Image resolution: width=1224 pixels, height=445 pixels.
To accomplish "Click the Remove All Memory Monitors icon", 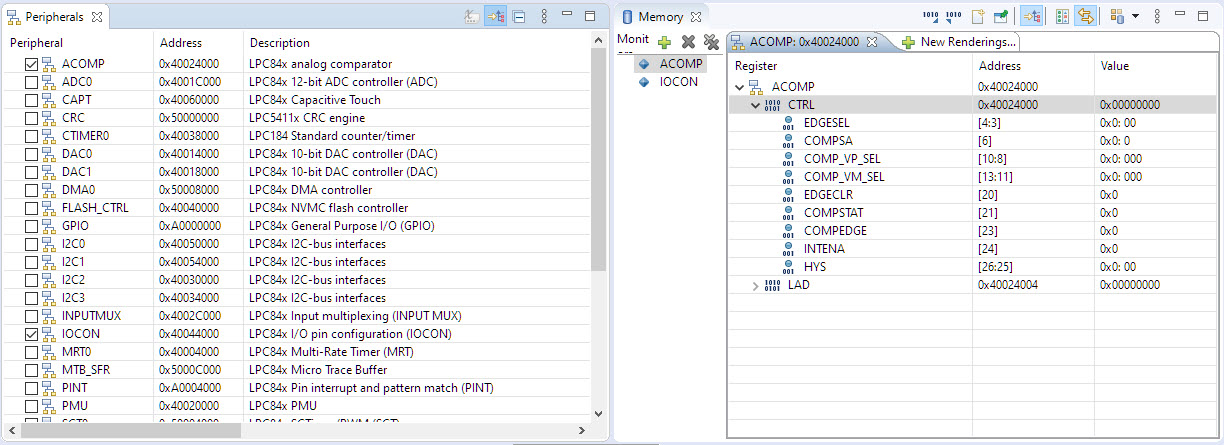I will pos(711,41).
